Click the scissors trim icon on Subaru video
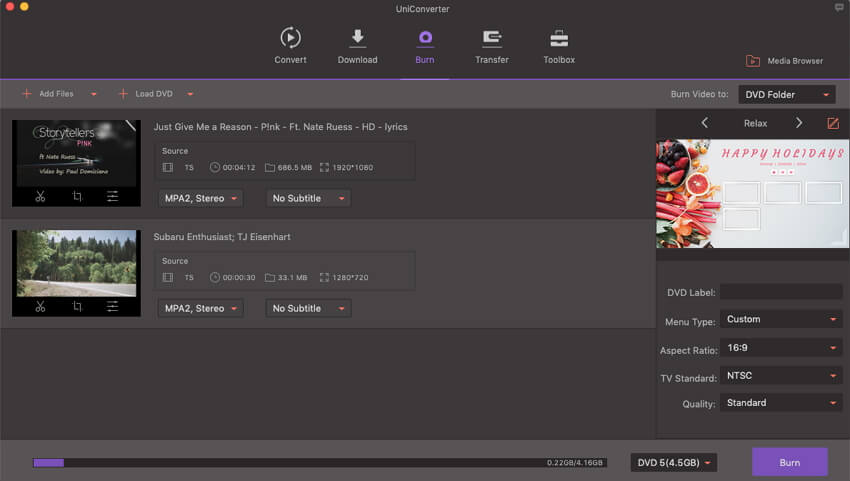Screen dimensions: 850x481 pyautogui.click(x=40, y=306)
